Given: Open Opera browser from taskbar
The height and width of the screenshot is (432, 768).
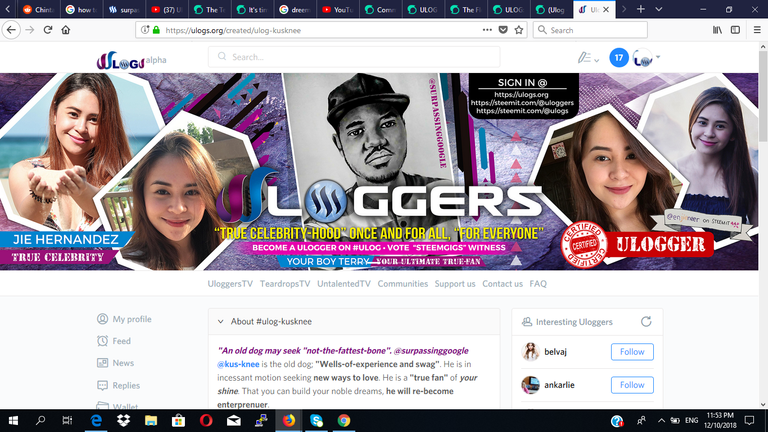Looking at the screenshot, I should click(x=206, y=420).
